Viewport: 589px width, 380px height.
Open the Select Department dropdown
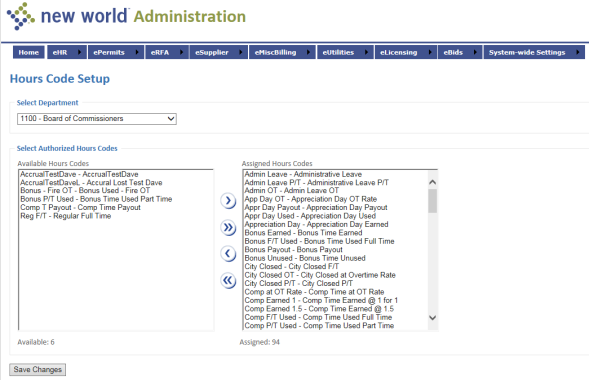pos(97,119)
